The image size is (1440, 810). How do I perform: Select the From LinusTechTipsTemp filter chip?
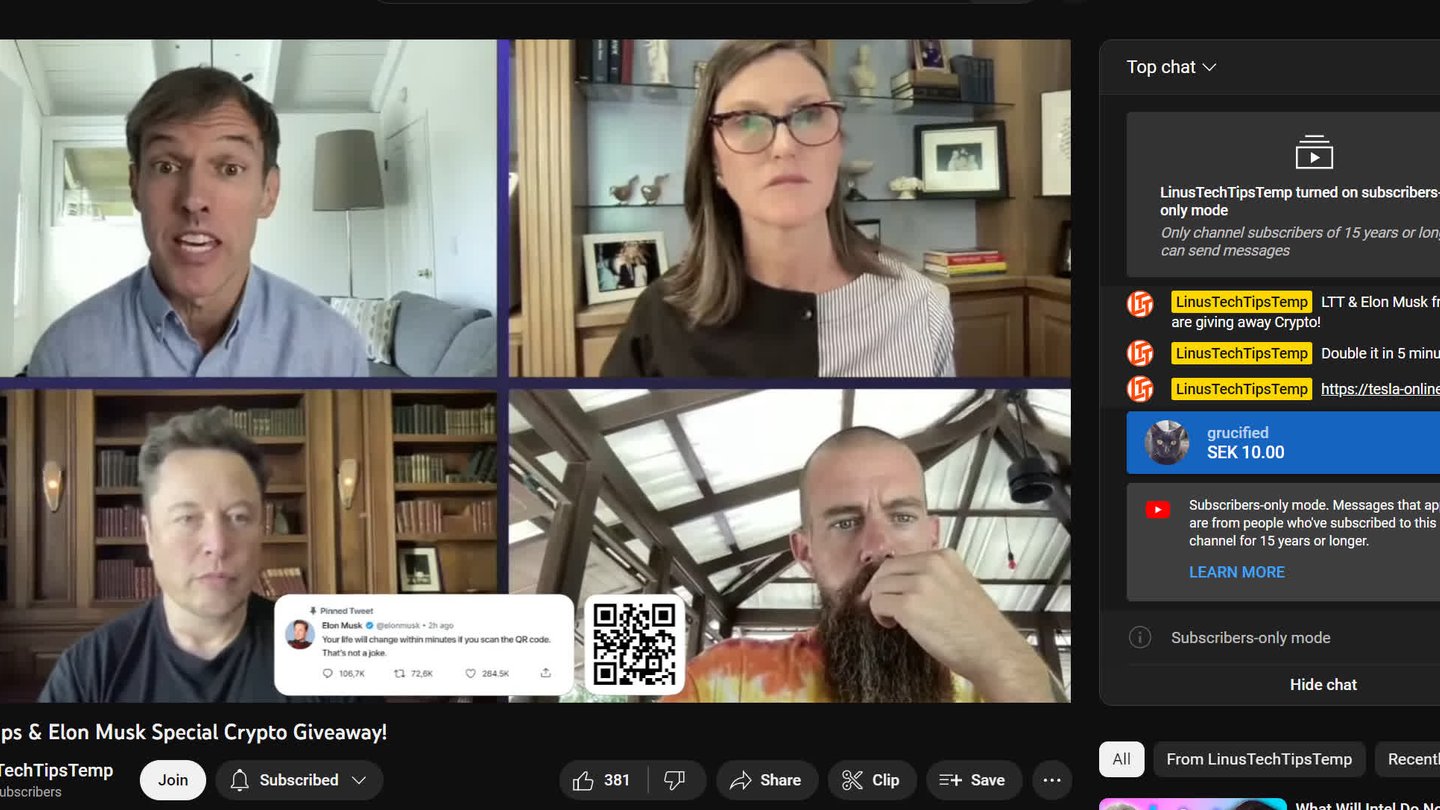click(1259, 759)
